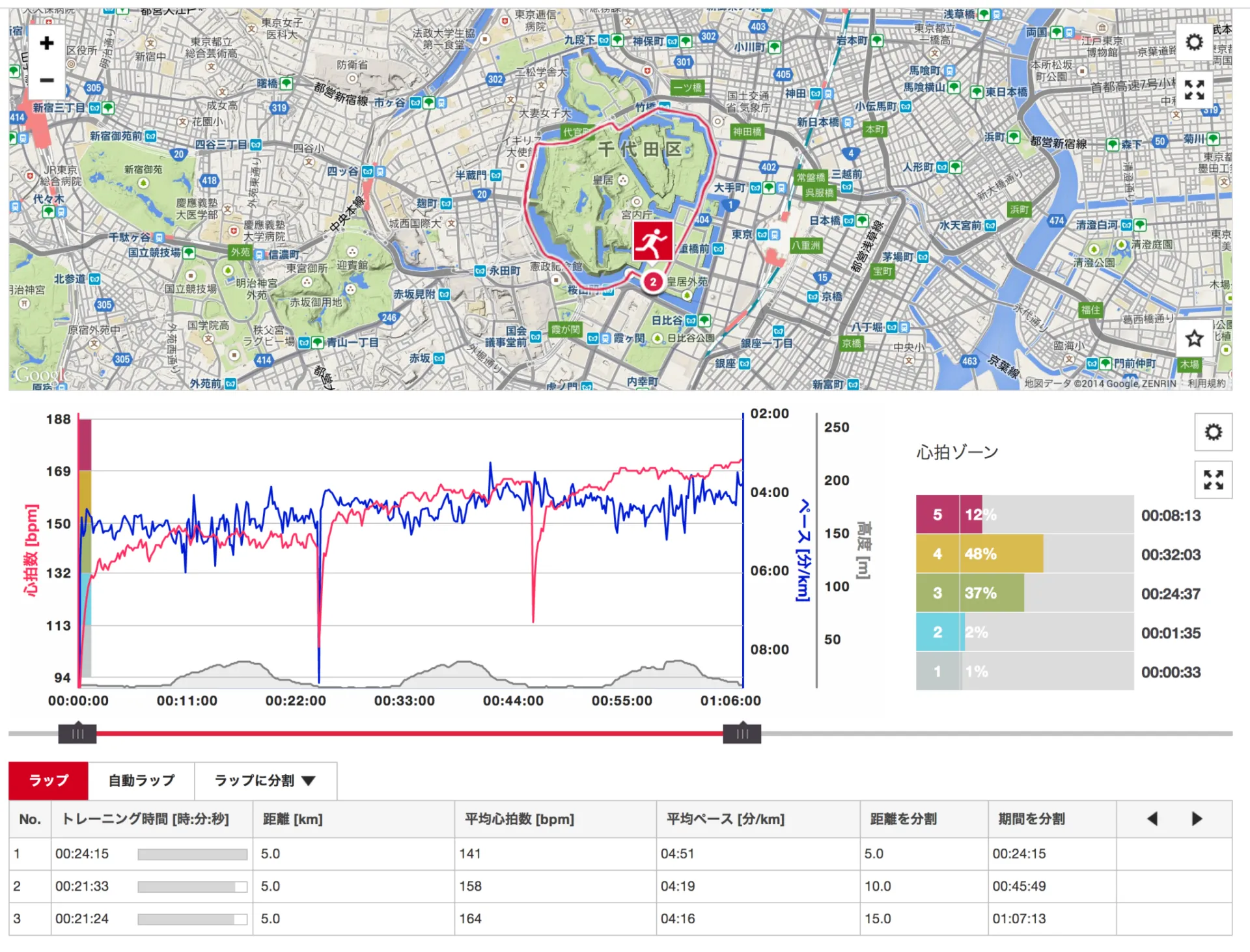Click the star icon on the map
The height and width of the screenshot is (952, 1250).
1193,338
